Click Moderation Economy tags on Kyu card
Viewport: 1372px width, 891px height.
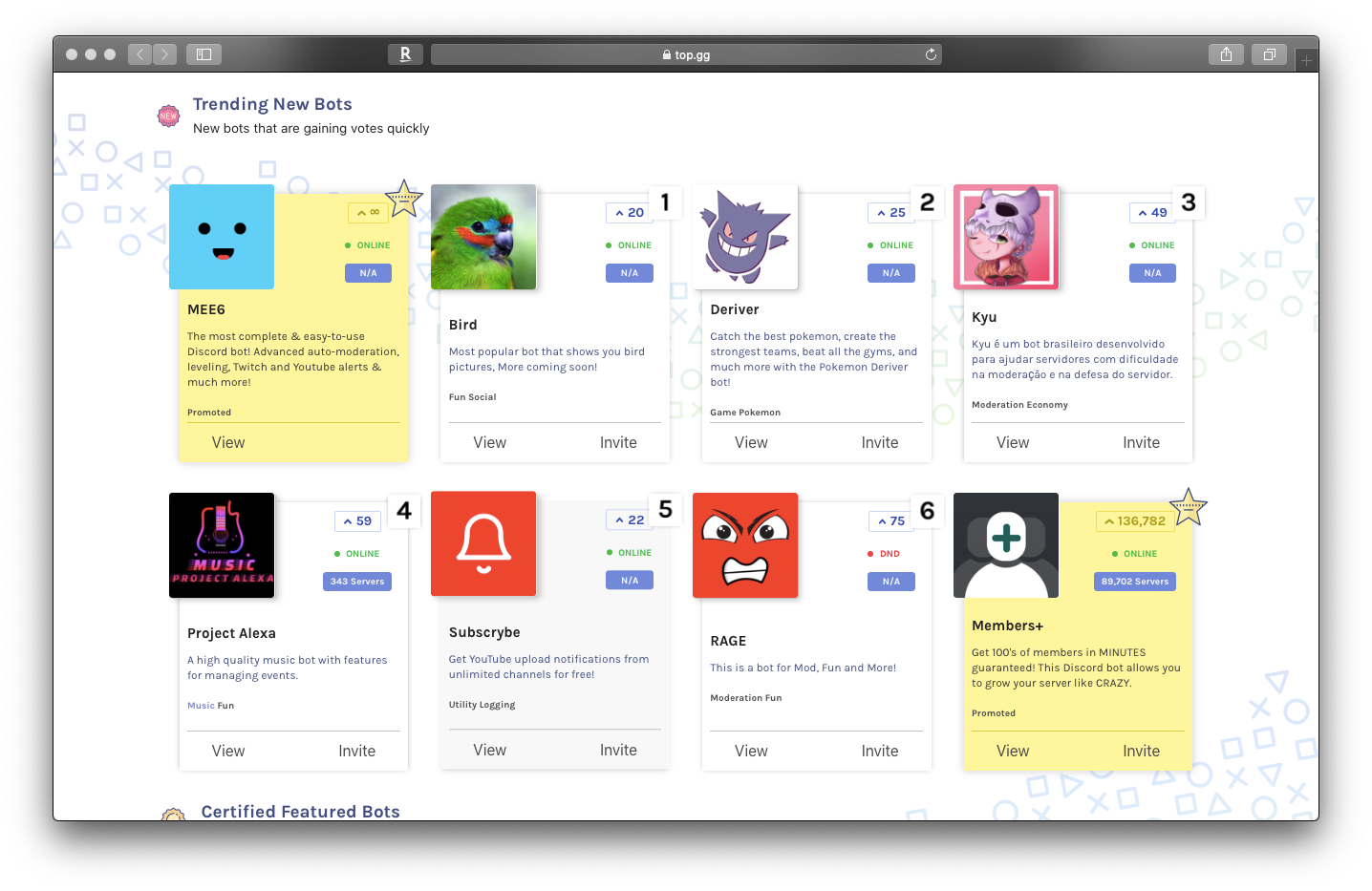pyautogui.click(x=1019, y=405)
